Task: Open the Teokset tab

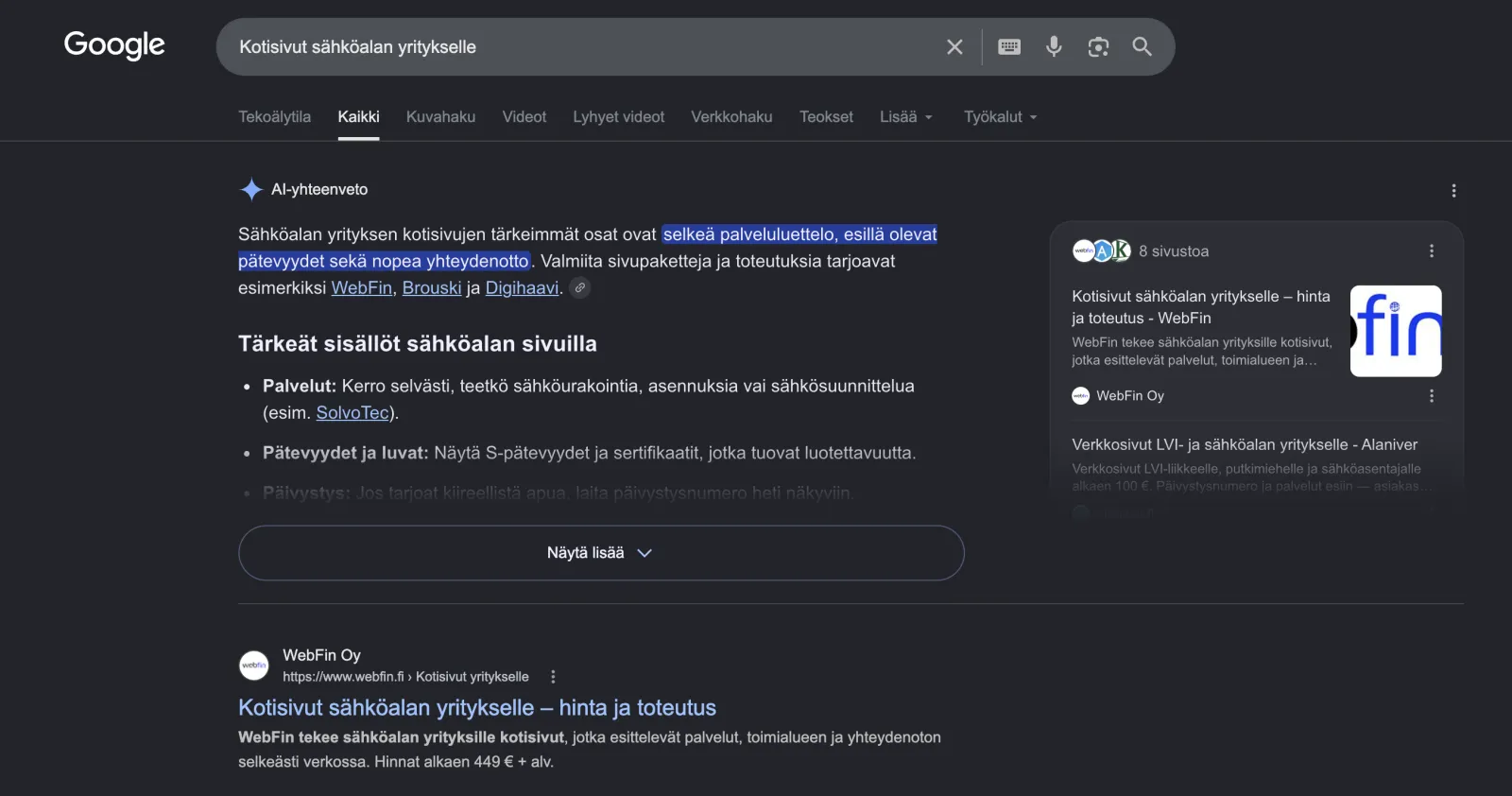Action: (826, 116)
